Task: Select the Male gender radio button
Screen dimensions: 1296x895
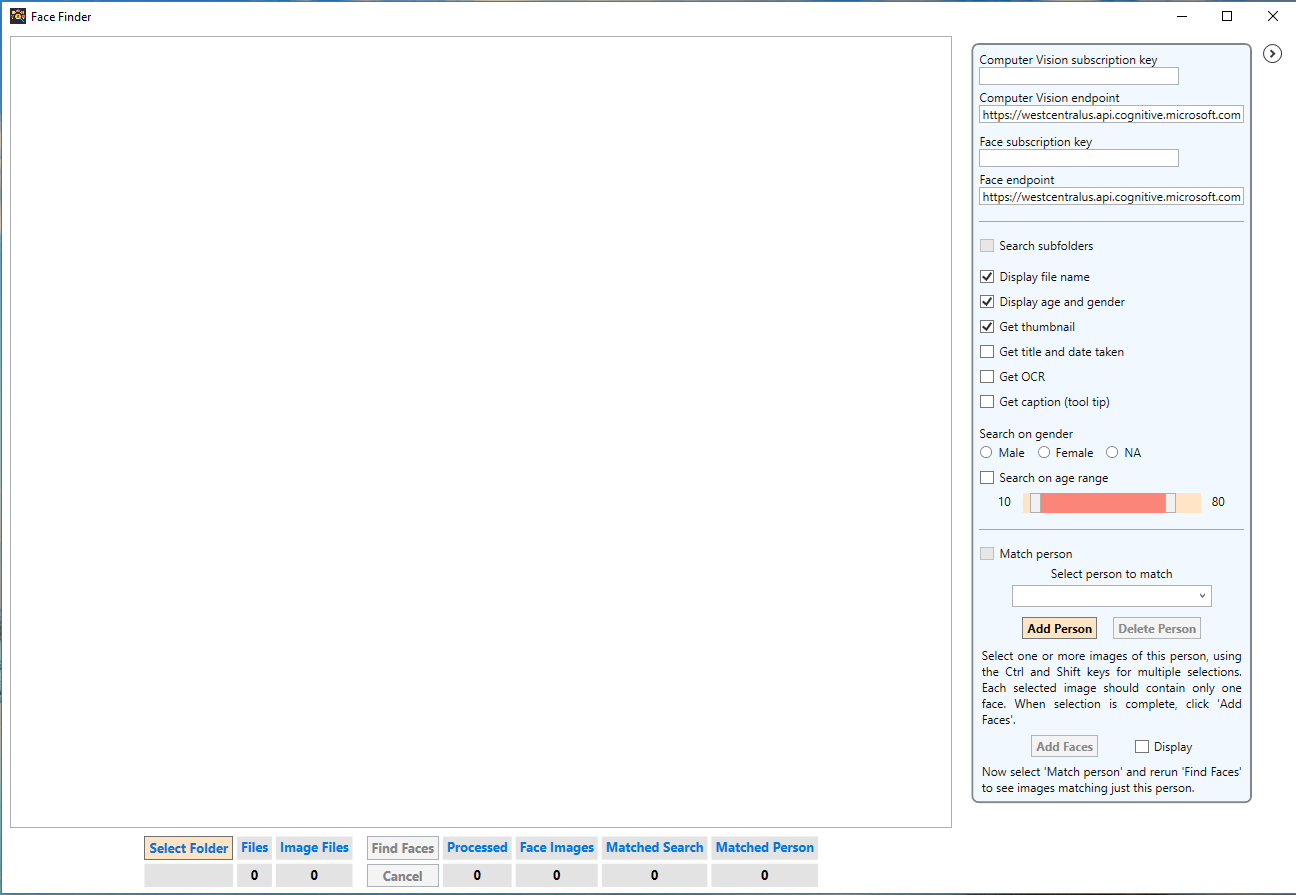Action: (x=986, y=453)
